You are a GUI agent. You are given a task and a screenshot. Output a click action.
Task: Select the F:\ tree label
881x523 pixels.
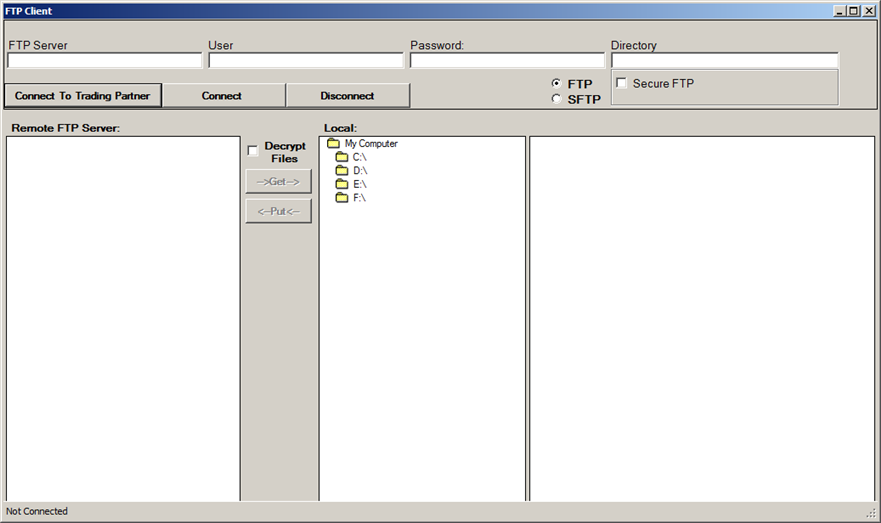pyautogui.click(x=360, y=198)
